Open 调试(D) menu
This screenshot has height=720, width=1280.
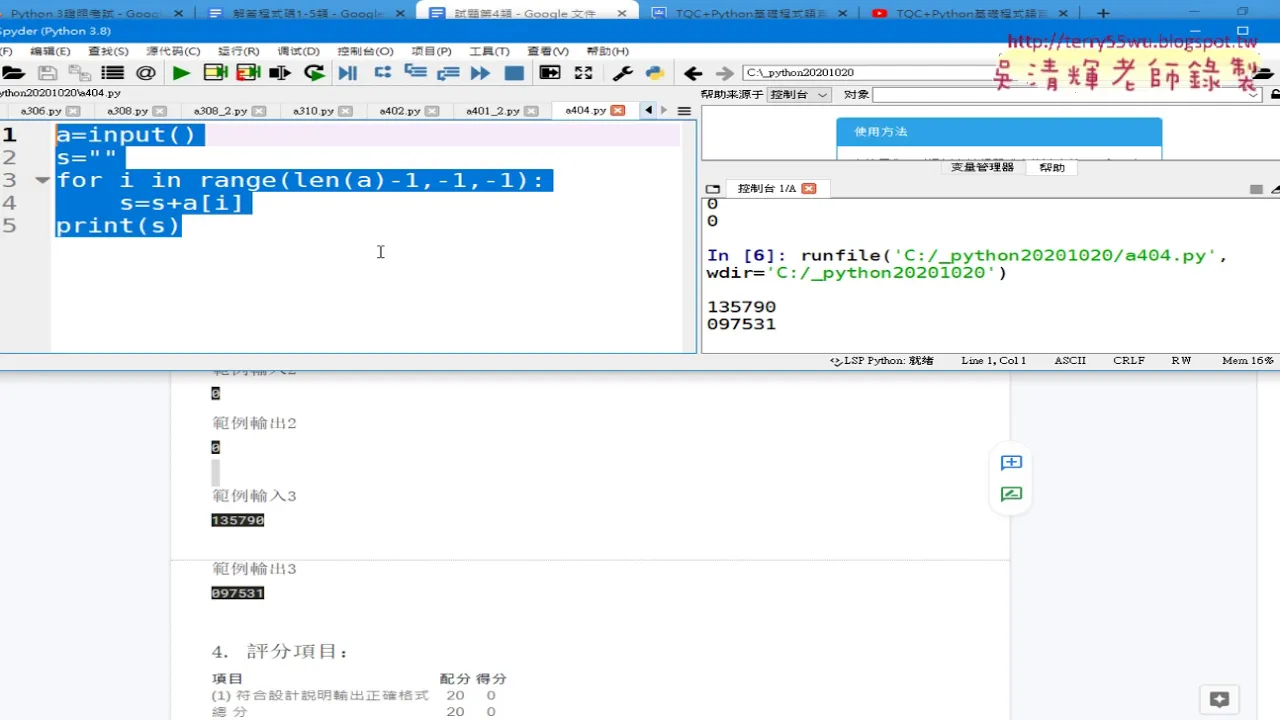click(x=298, y=51)
